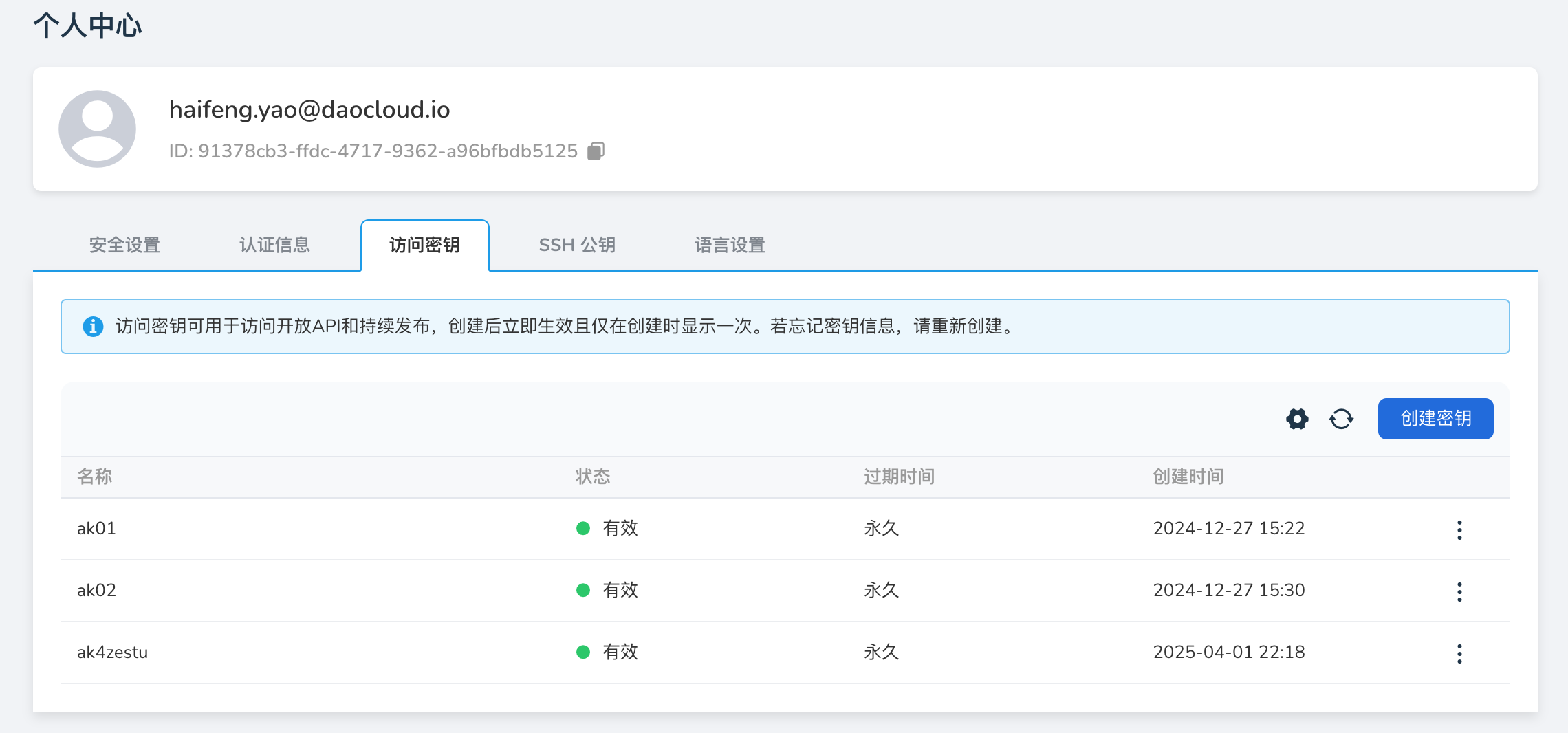Open more actions menu for ak01
This screenshot has width=1568, height=733.
(1459, 529)
